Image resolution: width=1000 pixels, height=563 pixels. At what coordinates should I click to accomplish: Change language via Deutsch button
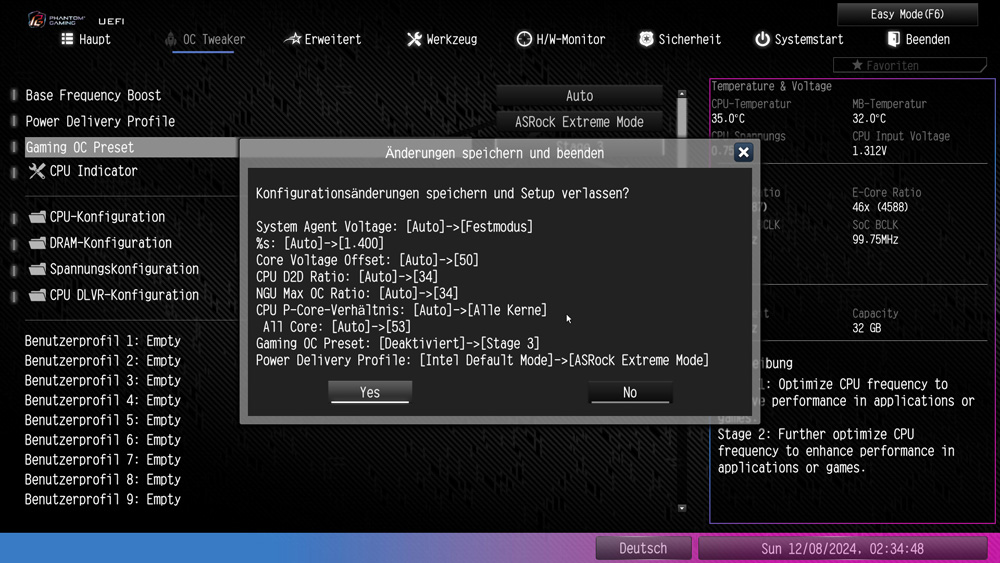(x=643, y=548)
